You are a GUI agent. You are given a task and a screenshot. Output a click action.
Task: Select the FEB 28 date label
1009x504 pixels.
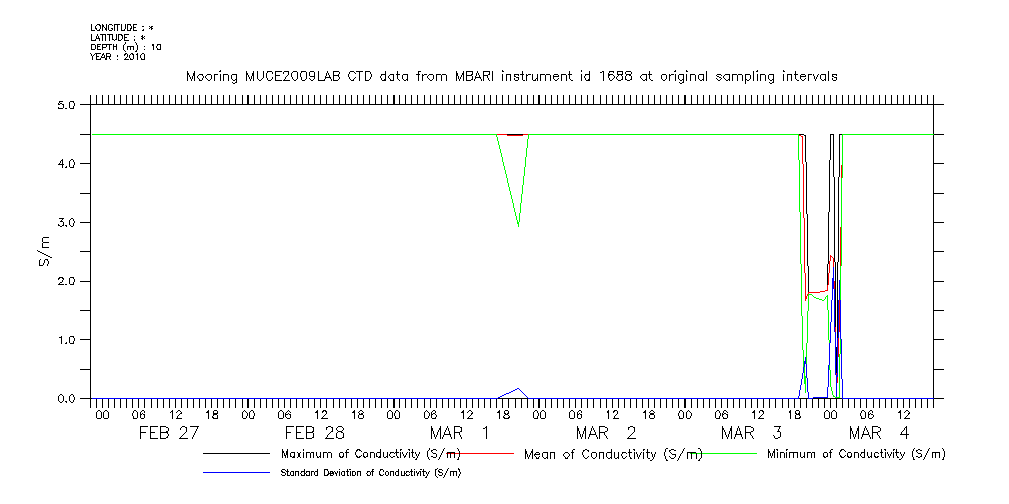coord(314,433)
